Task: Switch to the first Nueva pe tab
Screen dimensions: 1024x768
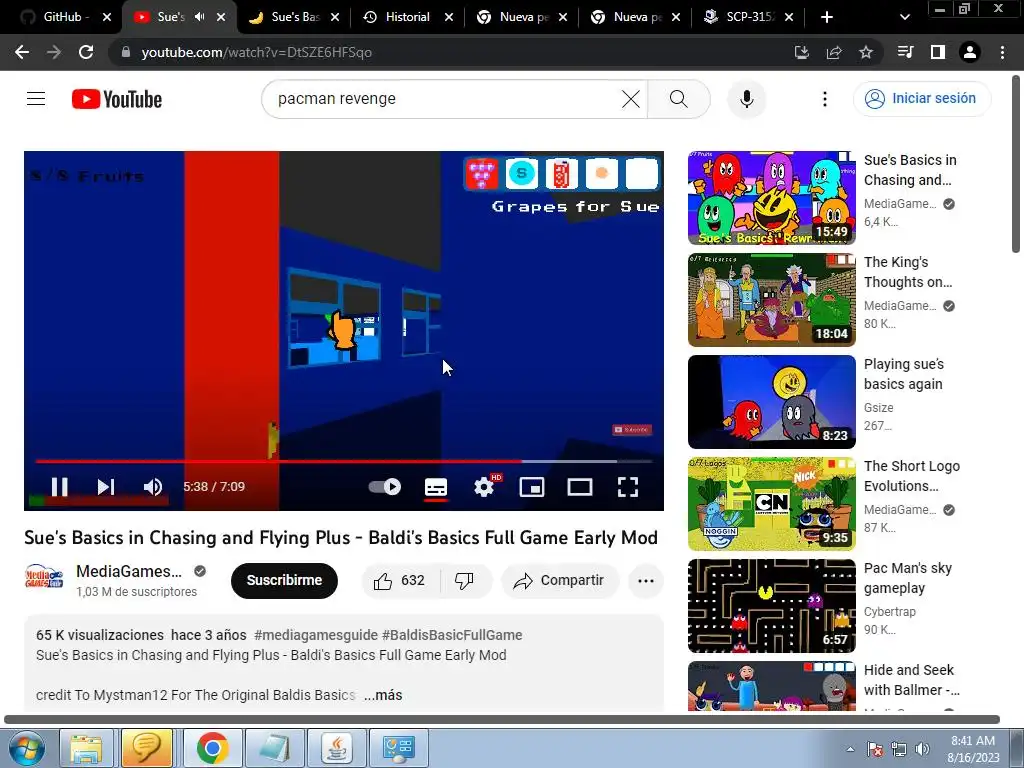Action: point(522,17)
